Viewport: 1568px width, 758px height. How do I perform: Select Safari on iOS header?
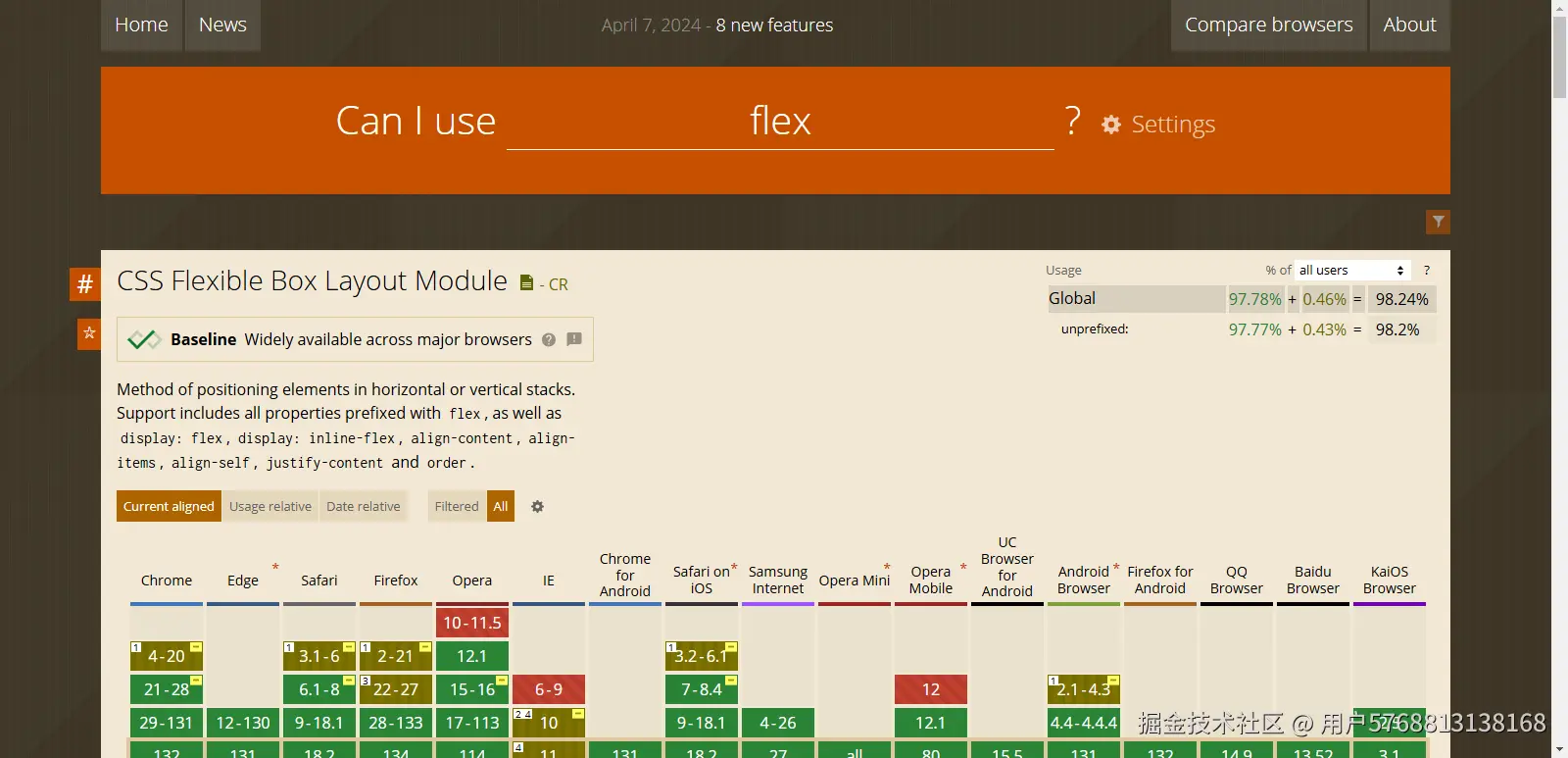[702, 580]
